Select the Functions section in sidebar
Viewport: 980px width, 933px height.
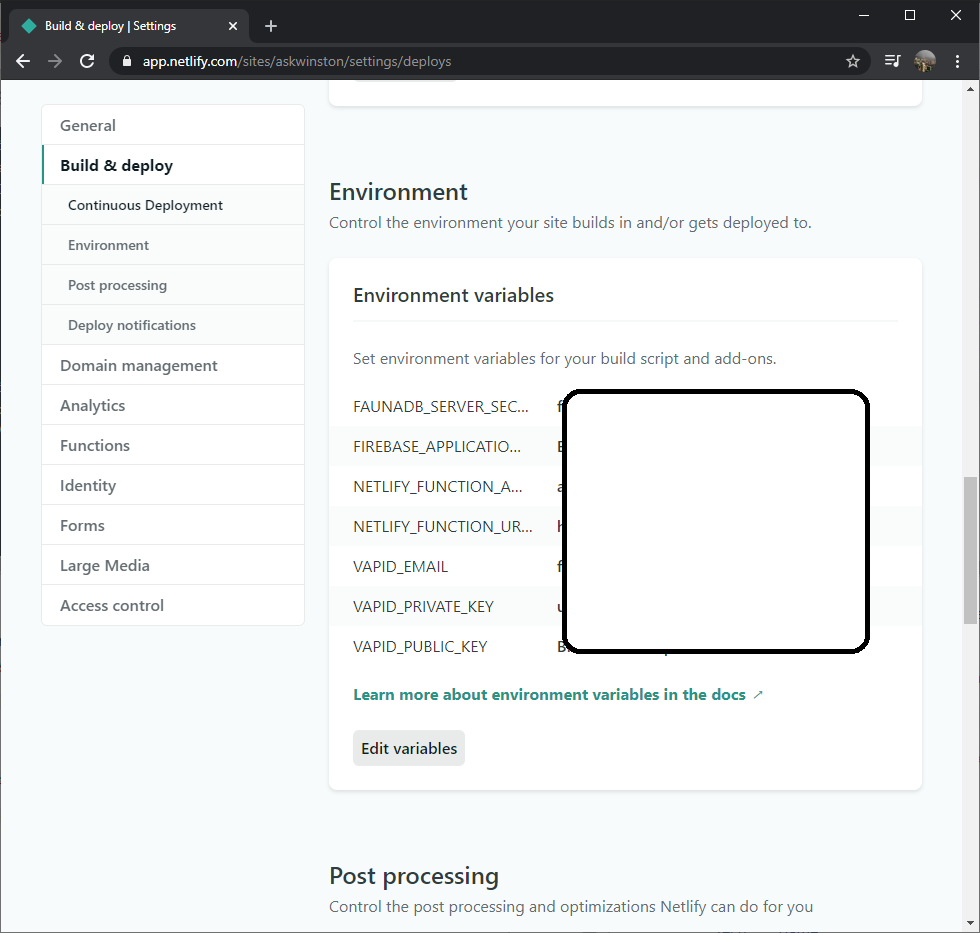94,445
